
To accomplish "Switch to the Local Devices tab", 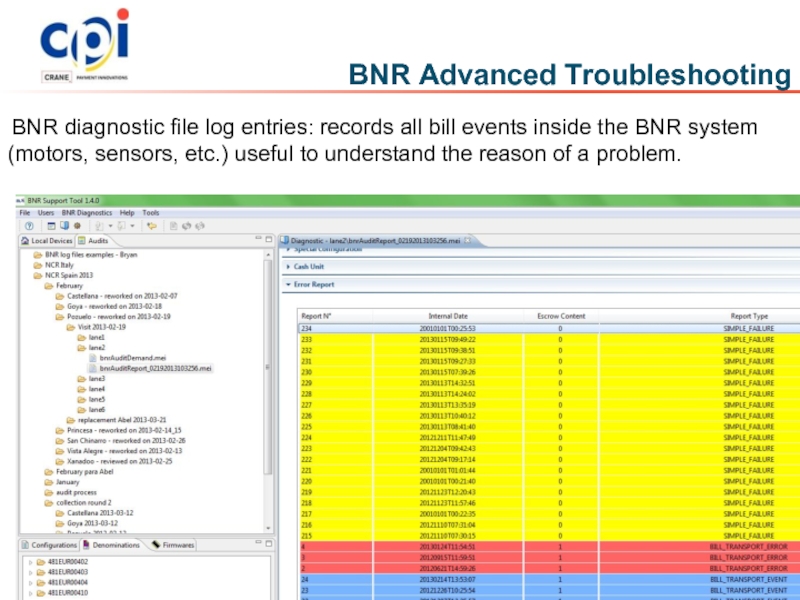I will click(x=47, y=241).
